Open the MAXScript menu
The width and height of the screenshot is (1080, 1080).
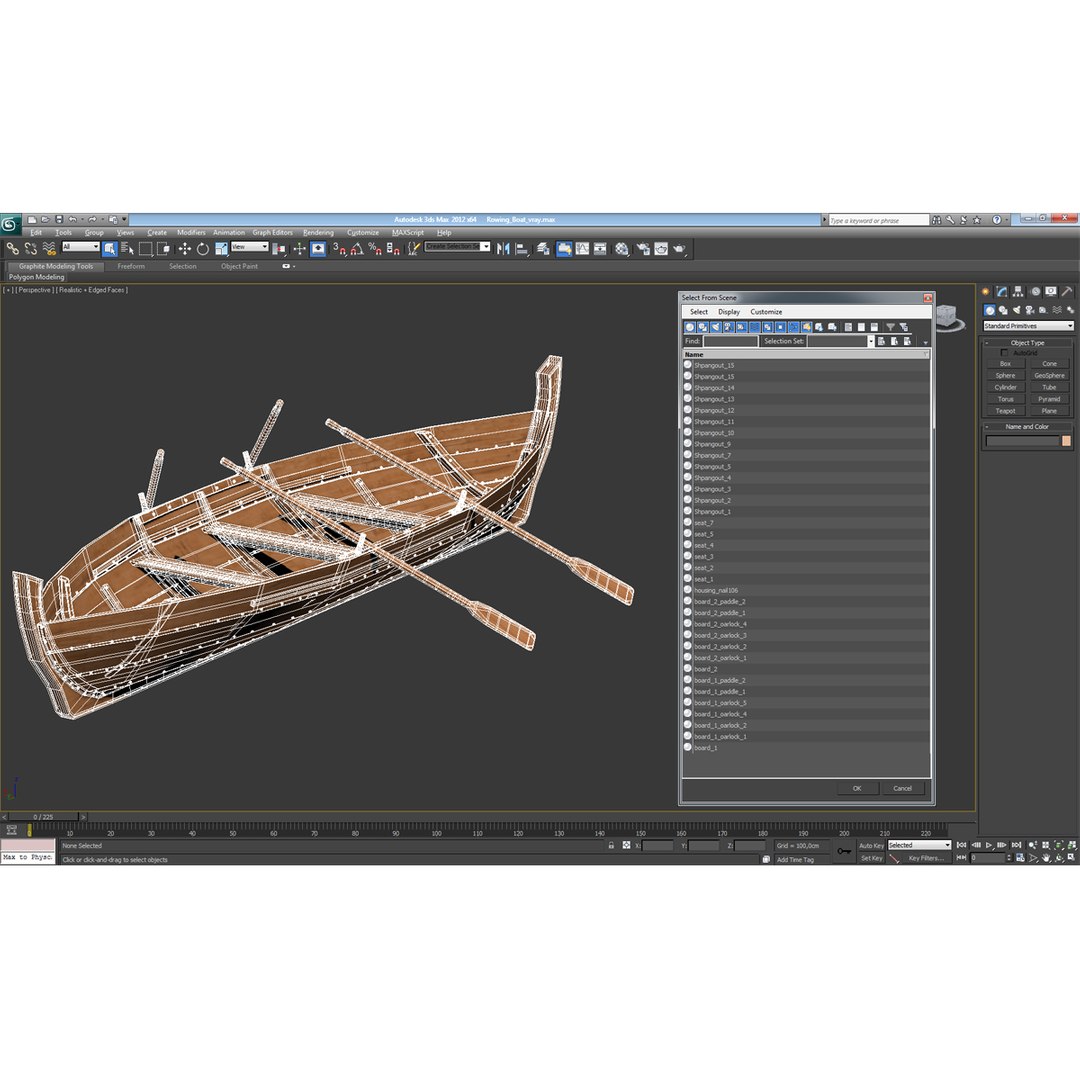pos(408,233)
